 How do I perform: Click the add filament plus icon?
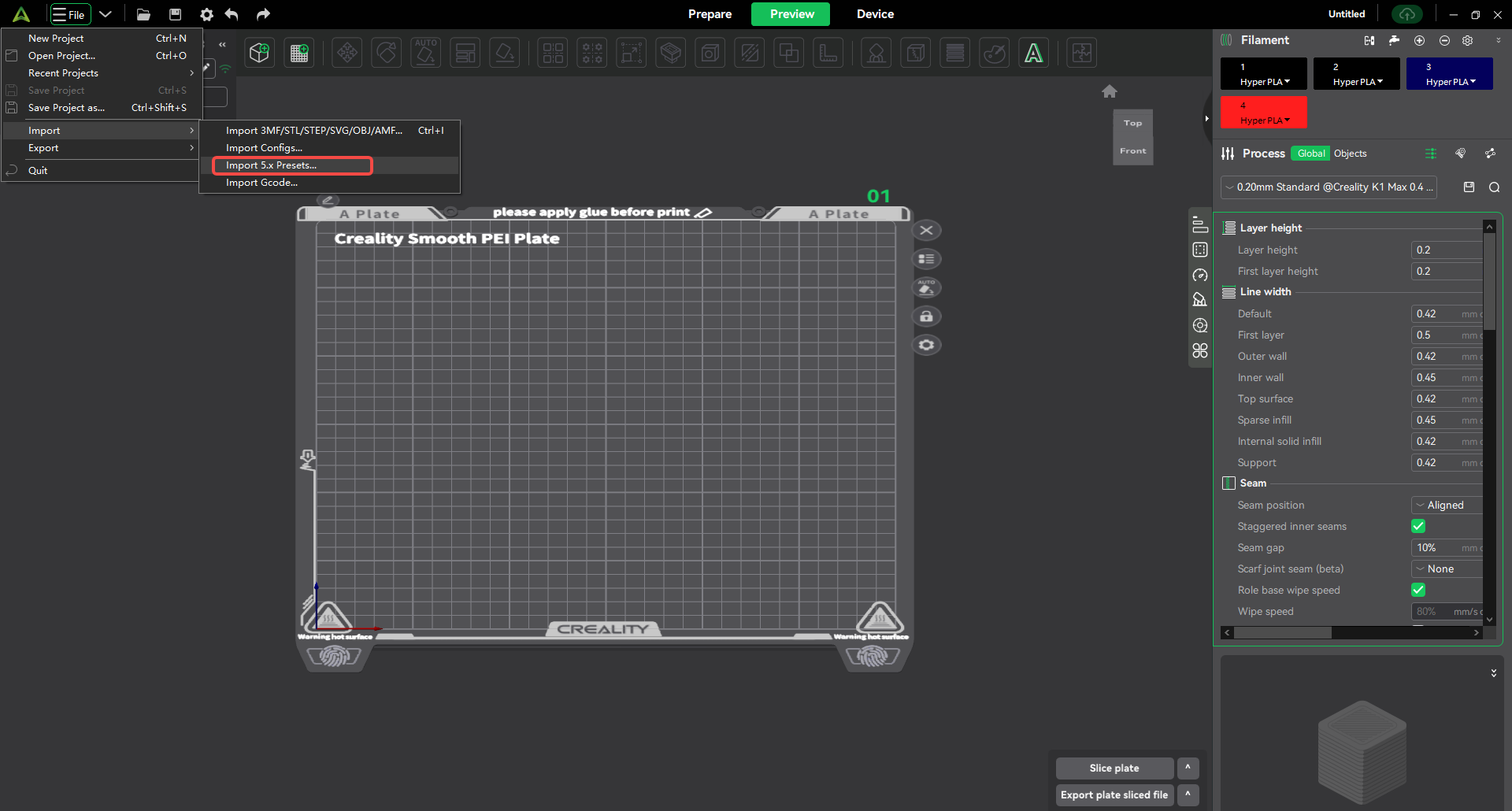(1419, 40)
